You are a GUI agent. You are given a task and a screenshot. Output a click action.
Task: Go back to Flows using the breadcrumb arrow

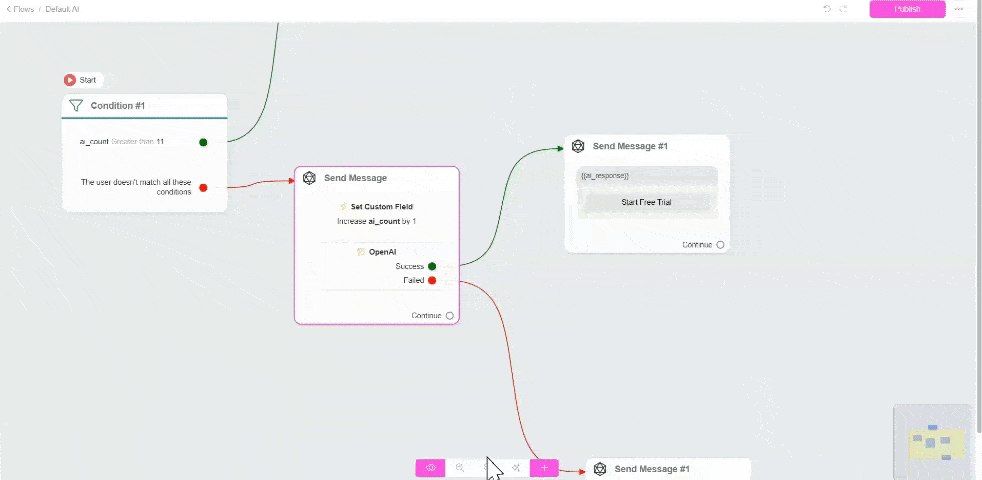[x=9, y=9]
